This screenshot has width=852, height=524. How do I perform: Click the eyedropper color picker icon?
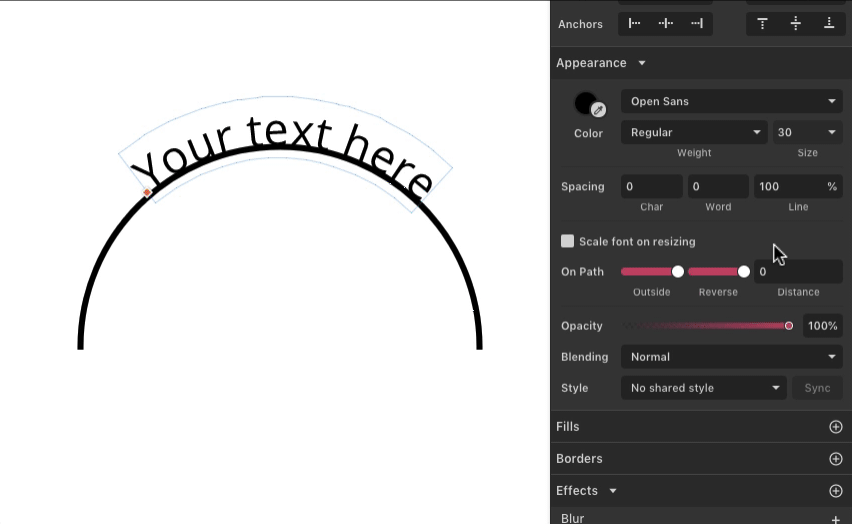598,110
